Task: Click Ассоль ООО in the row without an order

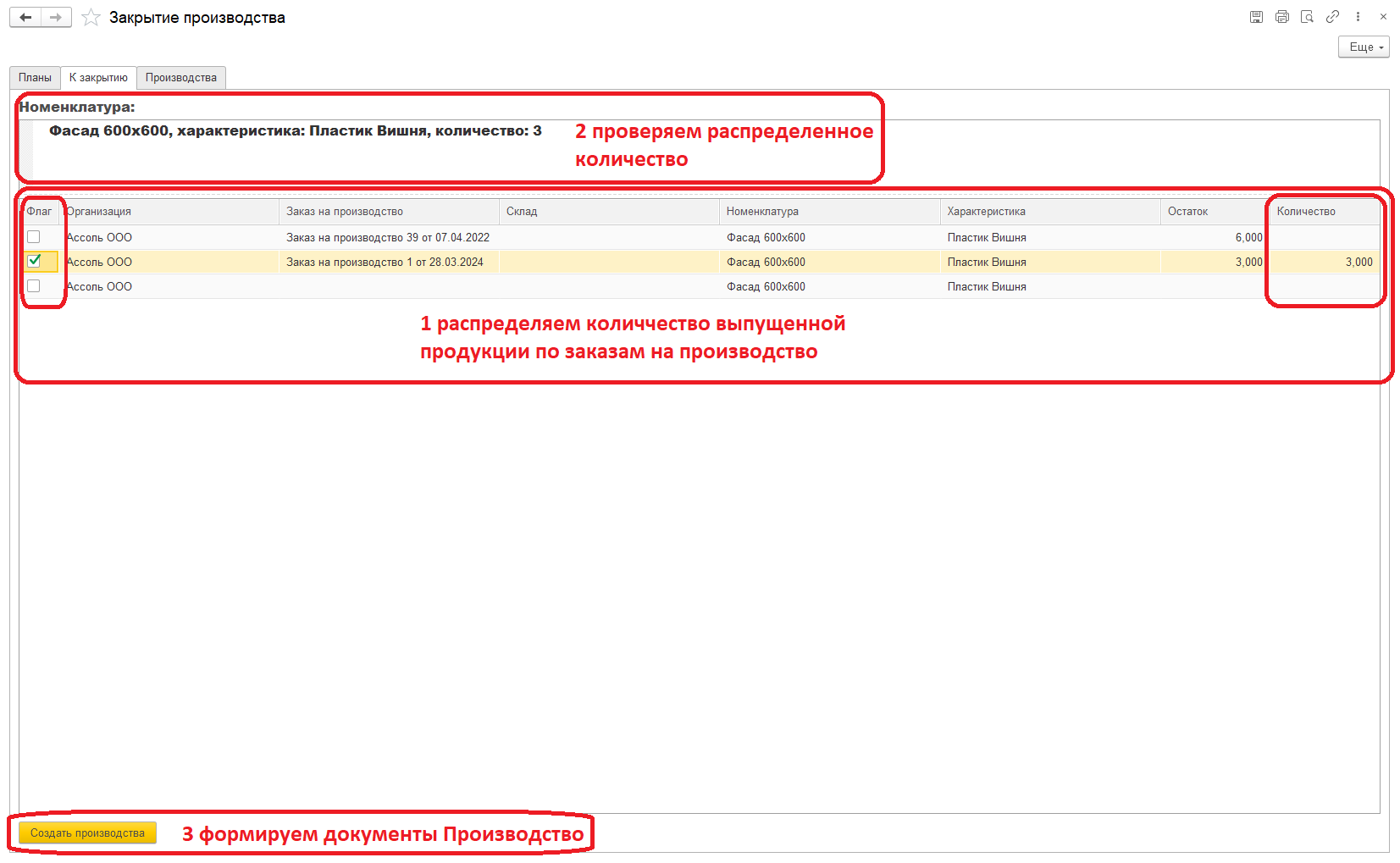Action: 99,287
